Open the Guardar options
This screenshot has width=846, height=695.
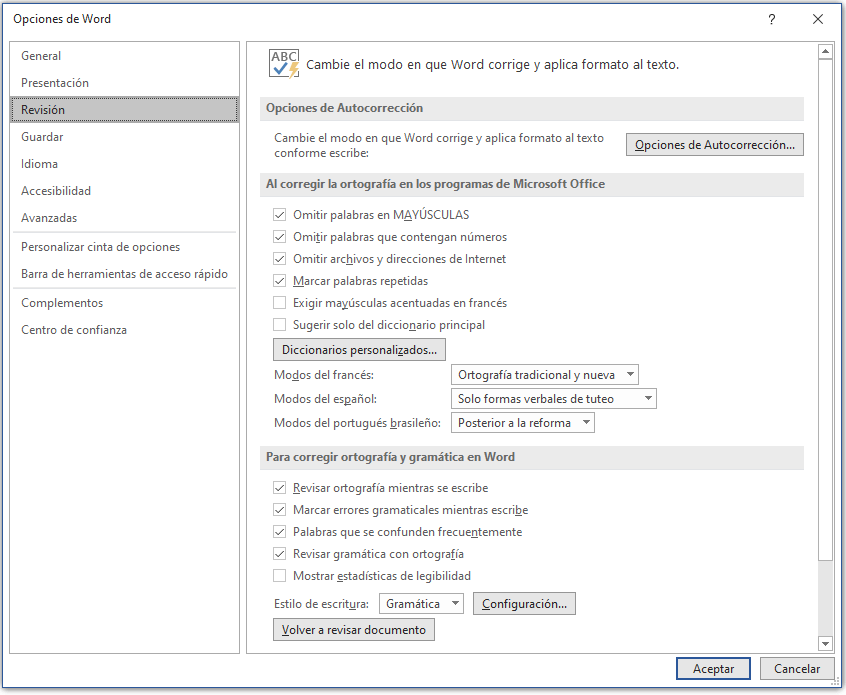click(124, 137)
